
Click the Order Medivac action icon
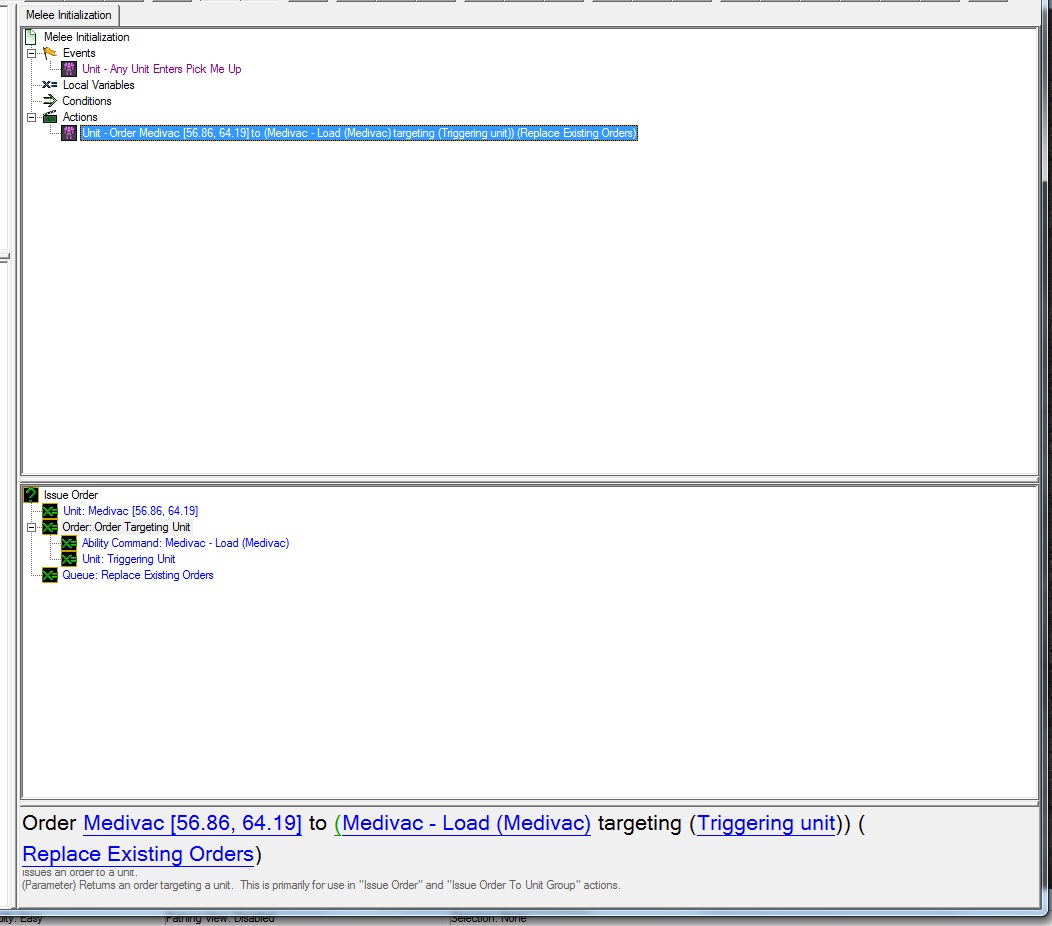coord(68,133)
